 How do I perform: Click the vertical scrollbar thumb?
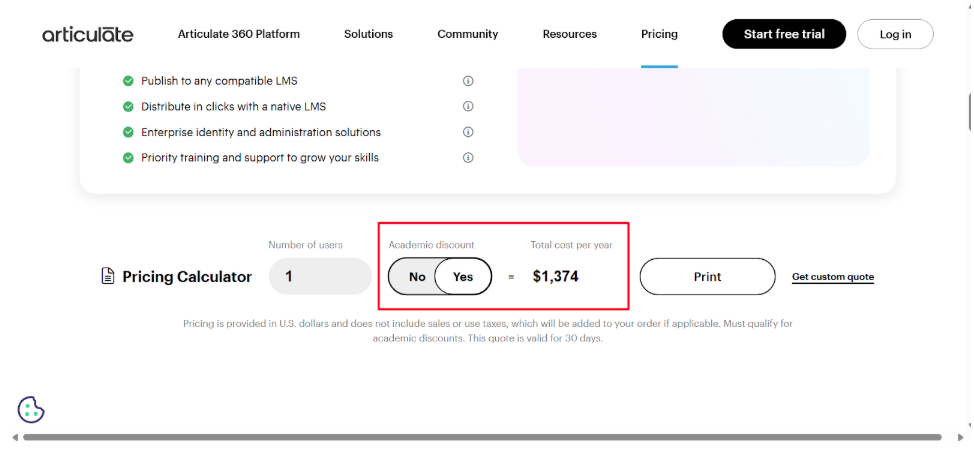pos(970,112)
